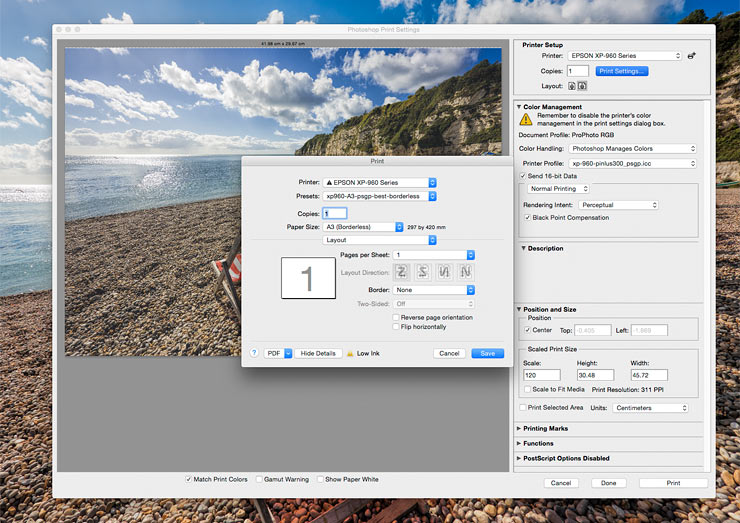Viewport: 740px width, 523px height.
Task: Click the Width field showing 45.72
Action: point(649,375)
